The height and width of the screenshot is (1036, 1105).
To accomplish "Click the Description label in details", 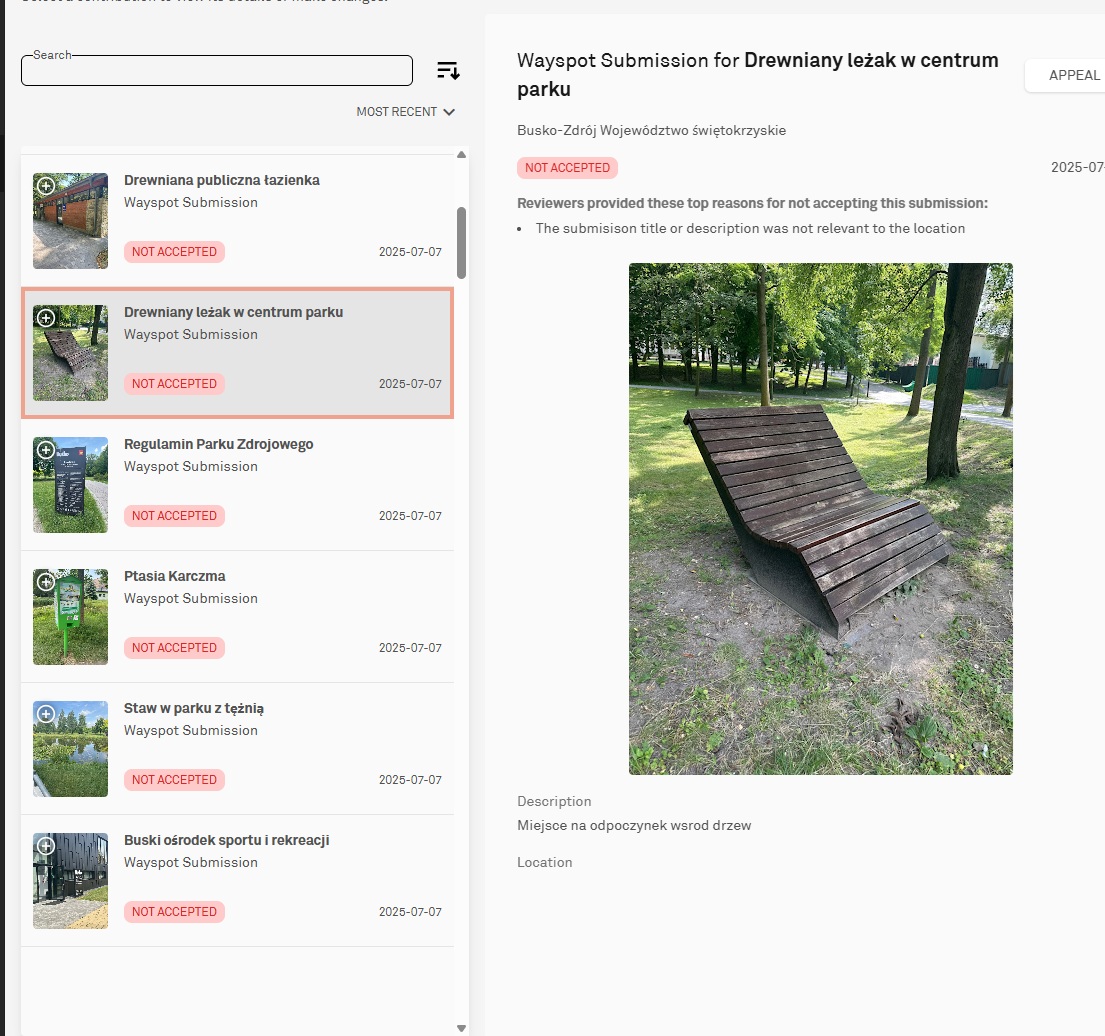I will tap(554, 801).
